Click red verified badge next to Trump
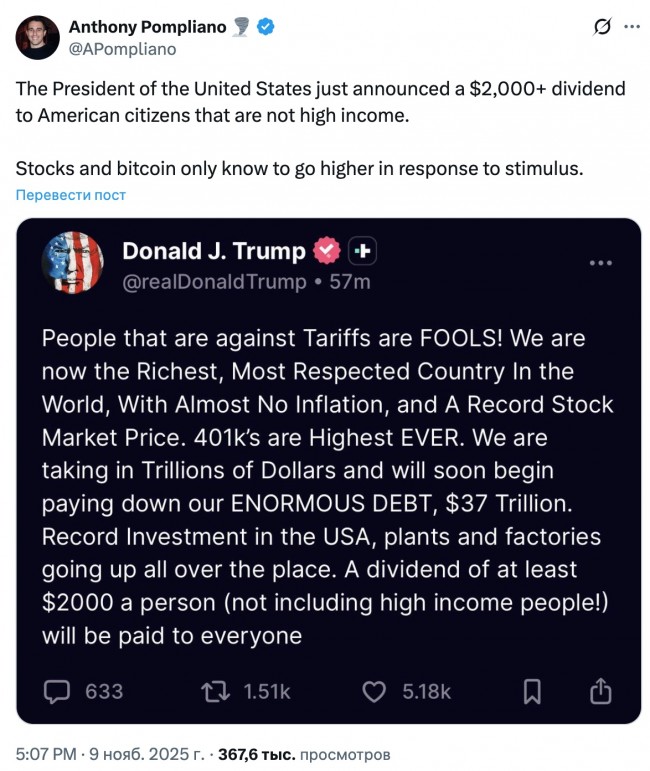 pyautogui.click(x=326, y=250)
